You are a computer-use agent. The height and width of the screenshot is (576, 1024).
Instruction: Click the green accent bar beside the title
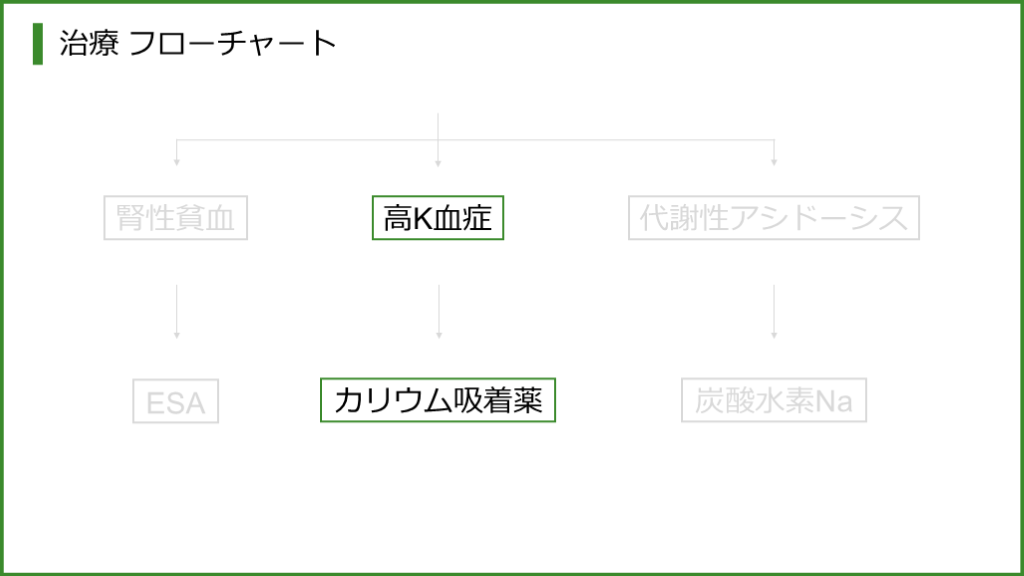(x=38, y=44)
